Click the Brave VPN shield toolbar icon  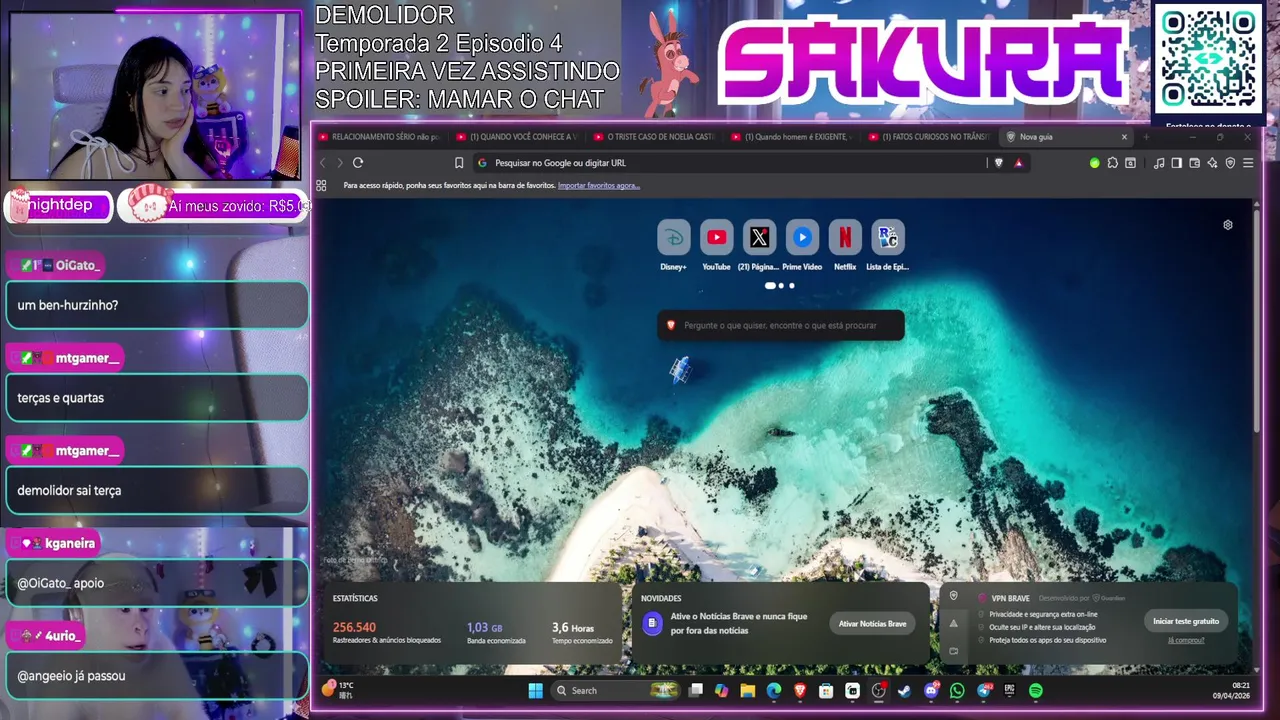pyautogui.click(x=1230, y=163)
